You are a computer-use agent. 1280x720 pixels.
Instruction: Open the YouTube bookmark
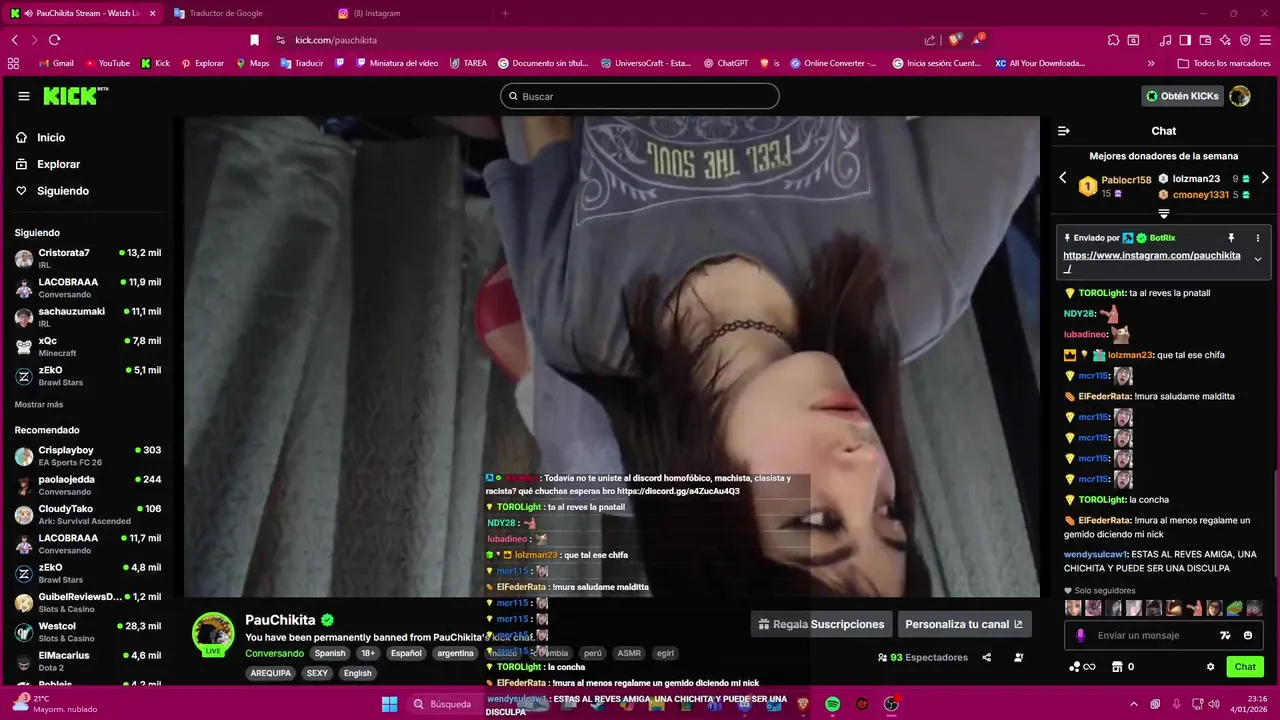coord(108,63)
